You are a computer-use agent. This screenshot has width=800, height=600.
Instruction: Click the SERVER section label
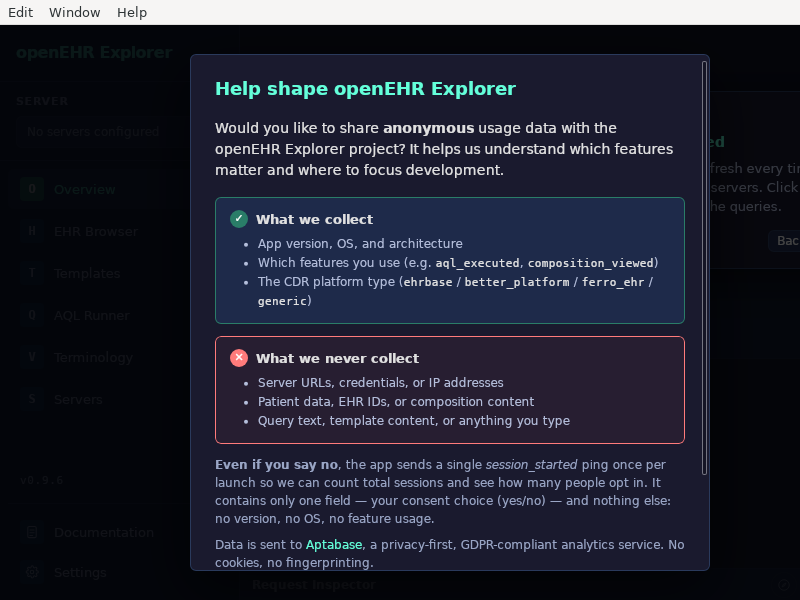click(x=42, y=101)
